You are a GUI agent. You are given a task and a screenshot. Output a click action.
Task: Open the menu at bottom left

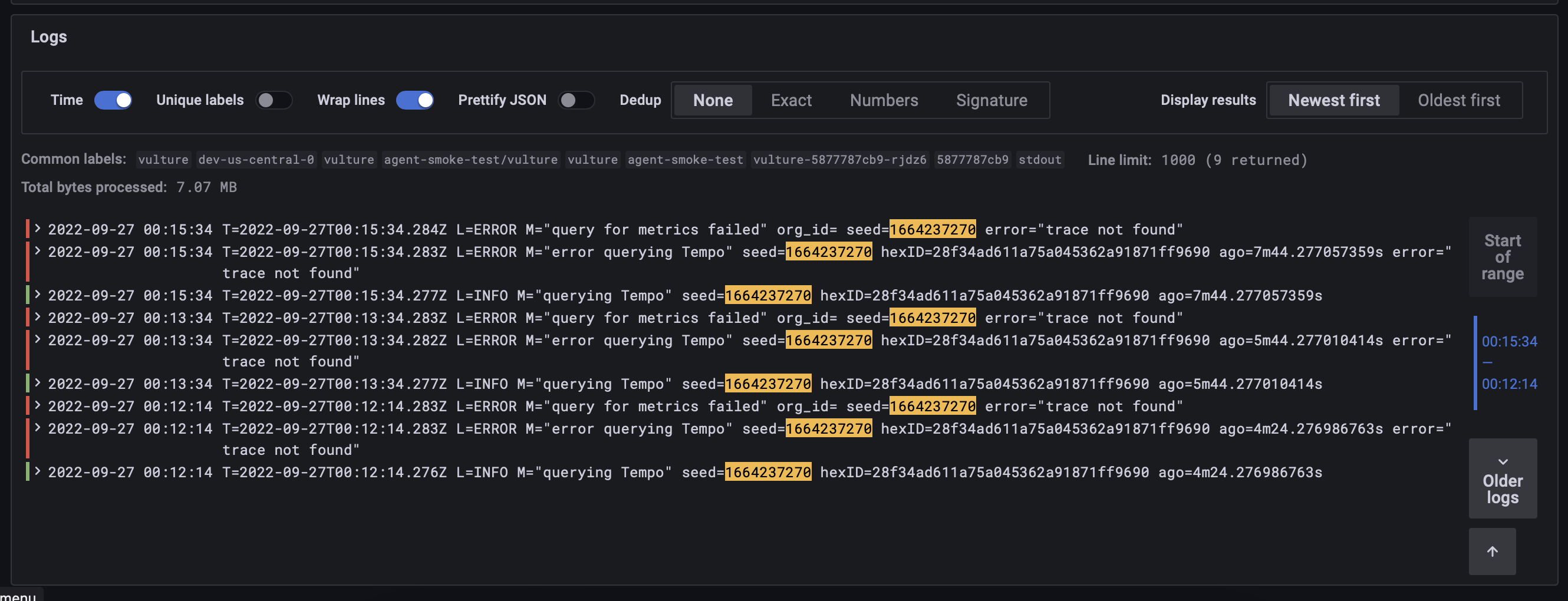pos(18,596)
